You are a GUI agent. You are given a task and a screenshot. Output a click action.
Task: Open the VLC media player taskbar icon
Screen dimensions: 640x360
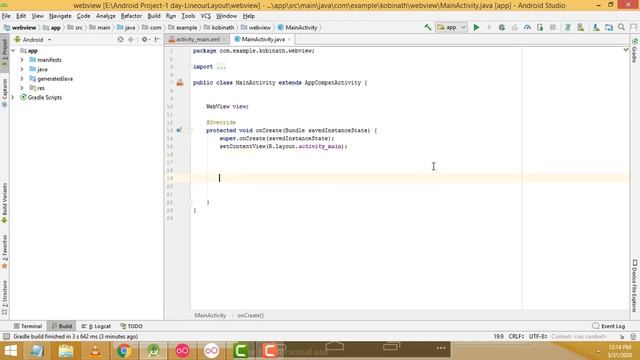95,351
